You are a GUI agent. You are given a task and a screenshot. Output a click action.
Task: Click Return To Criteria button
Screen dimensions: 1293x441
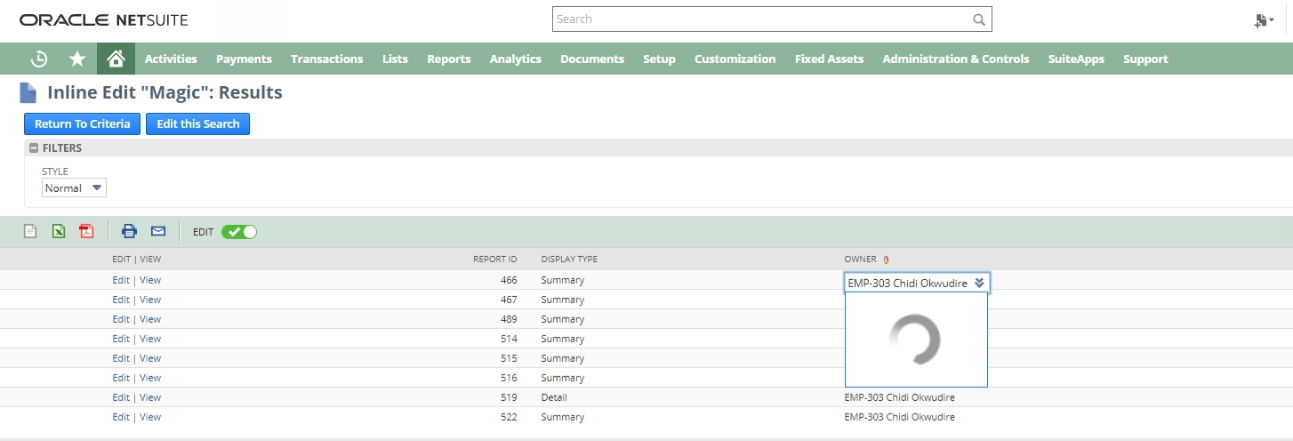[x=82, y=124]
